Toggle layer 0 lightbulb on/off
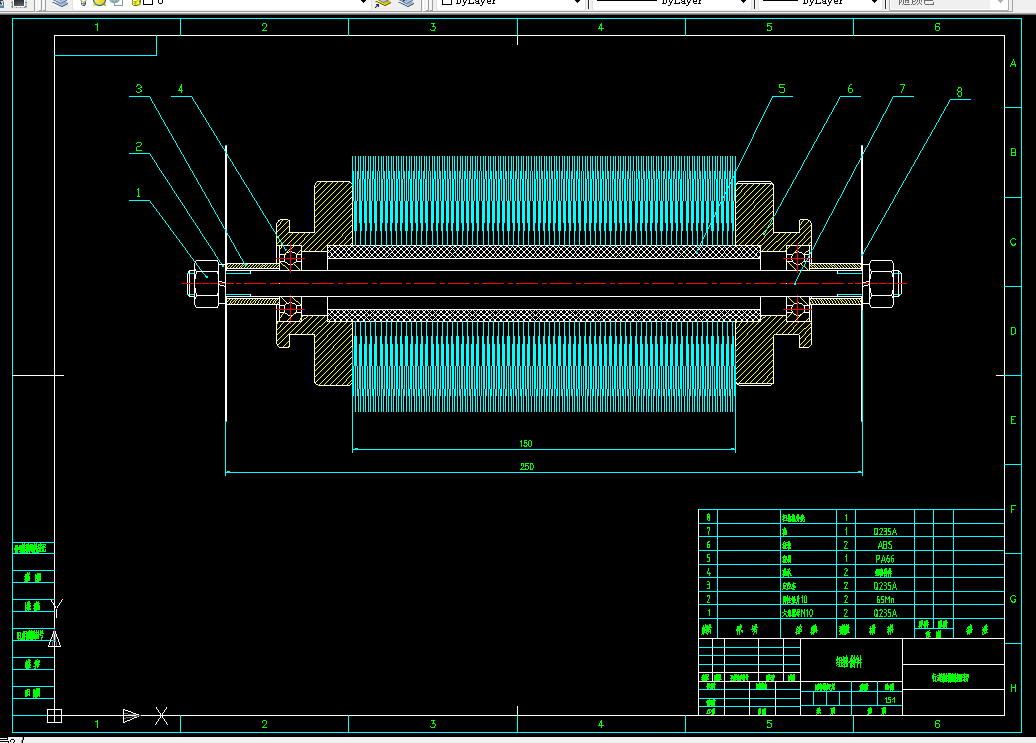This screenshot has height=743, width=1036. 83,2
